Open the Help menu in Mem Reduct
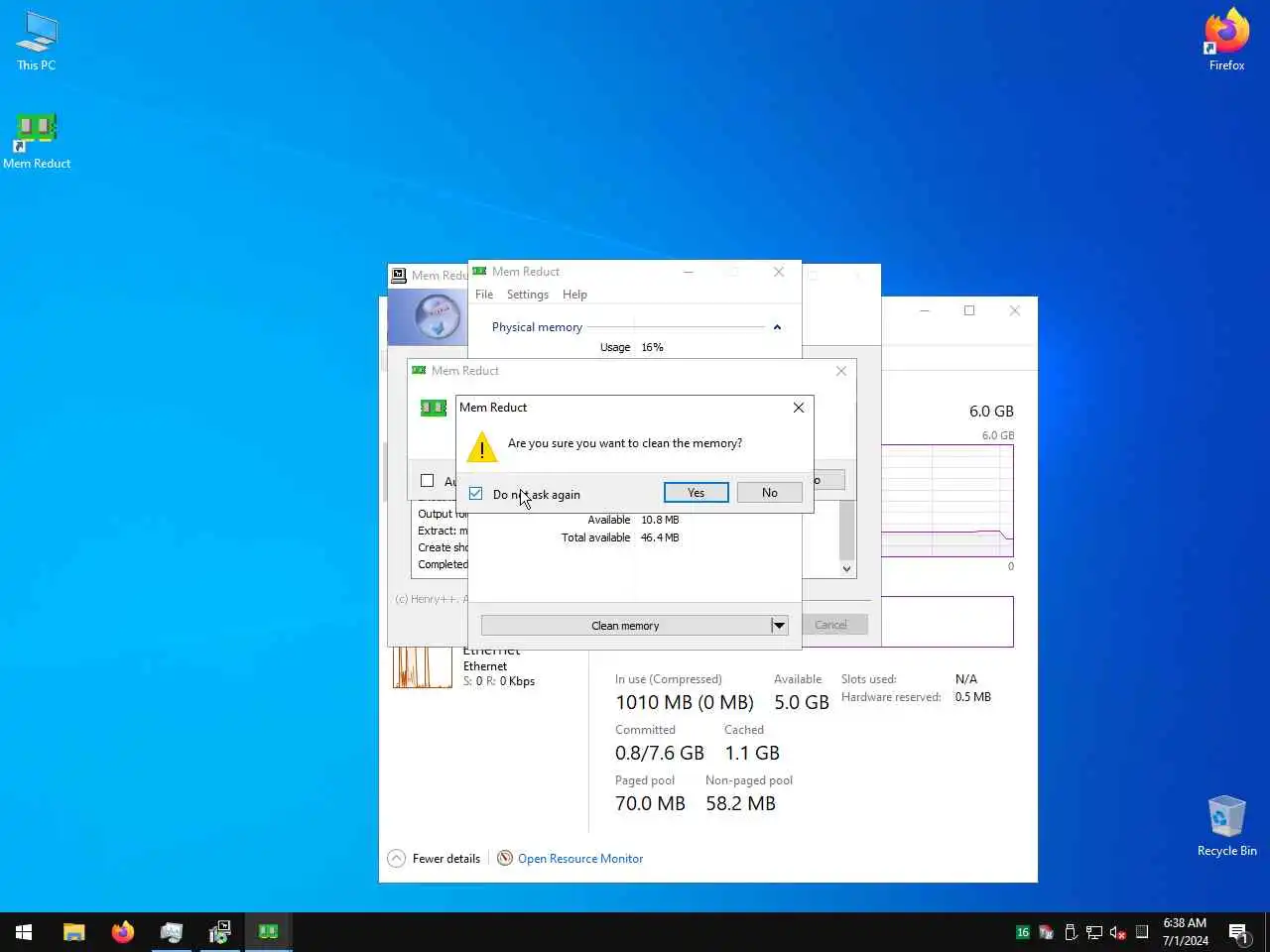 pyautogui.click(x=574, y=295)
